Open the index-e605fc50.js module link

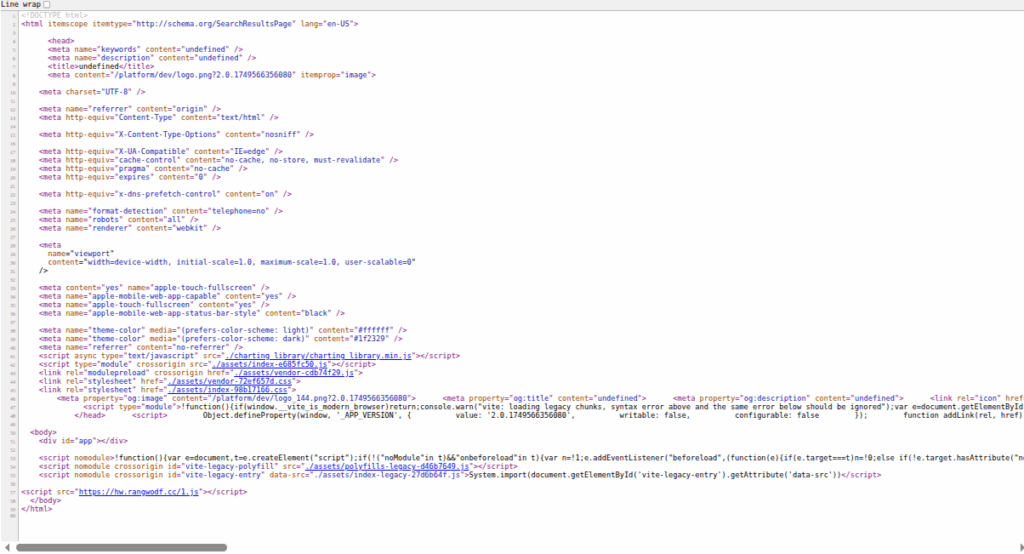(x=272, y=364)
